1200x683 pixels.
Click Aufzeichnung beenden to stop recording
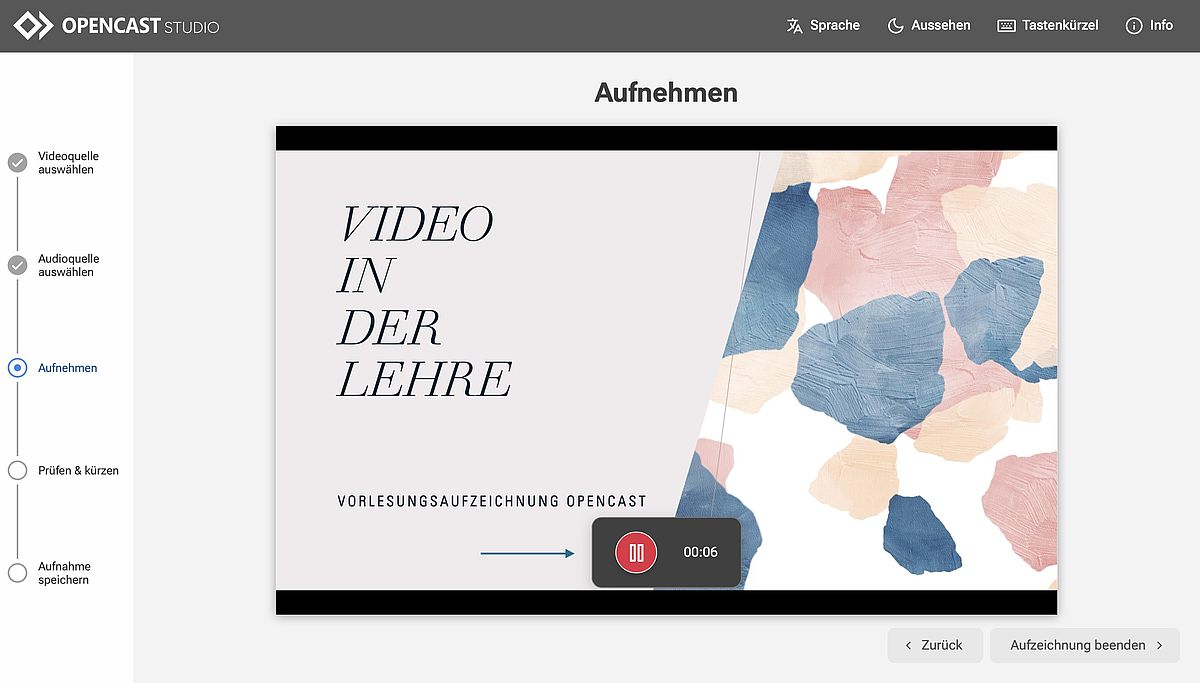point(1085,645)
